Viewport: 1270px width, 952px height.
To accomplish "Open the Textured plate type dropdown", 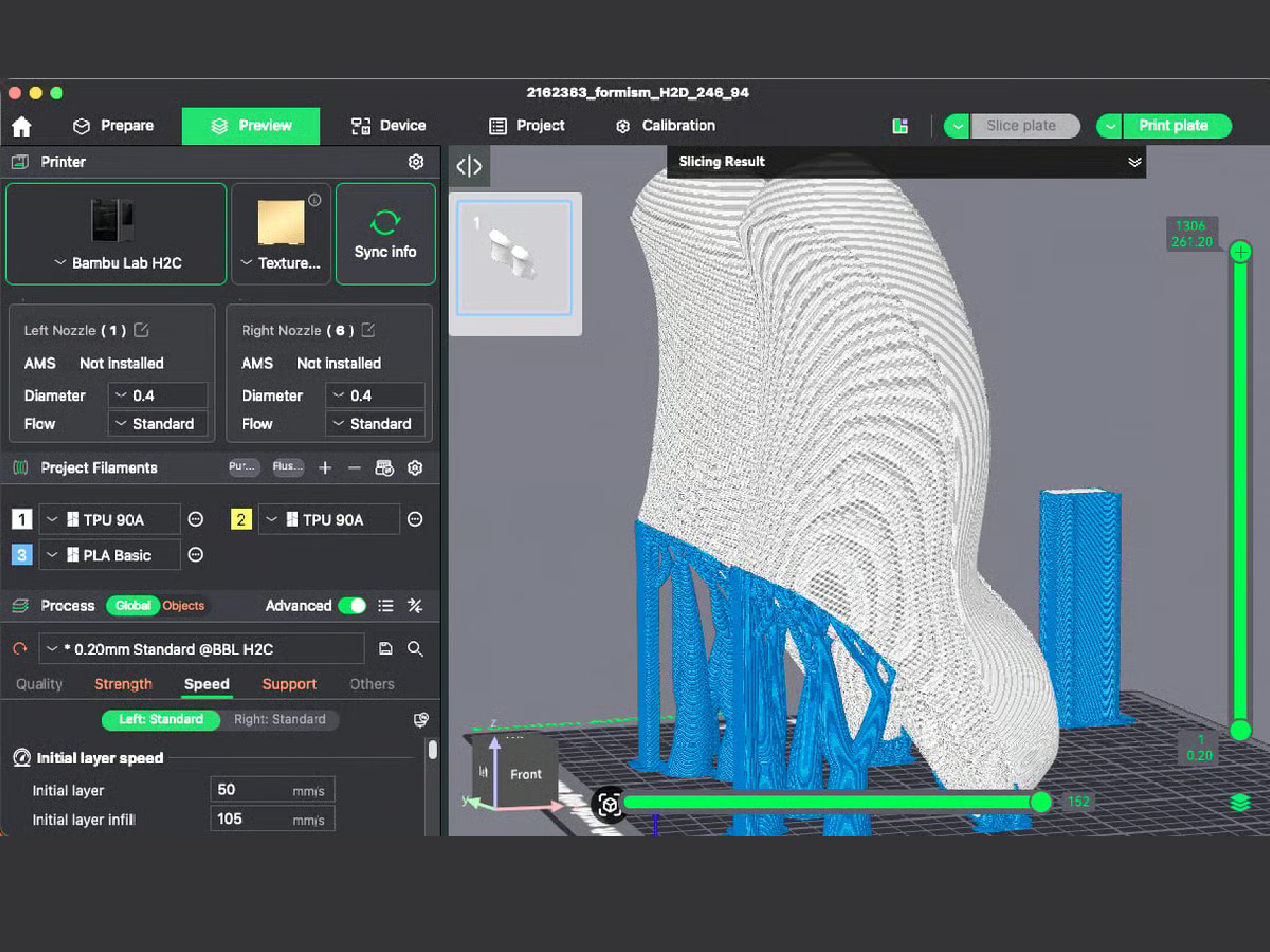I will tap(281, 234).
